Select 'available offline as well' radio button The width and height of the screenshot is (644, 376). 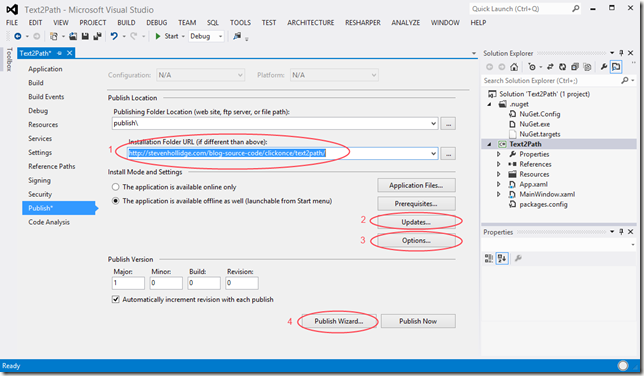point(116,201)
